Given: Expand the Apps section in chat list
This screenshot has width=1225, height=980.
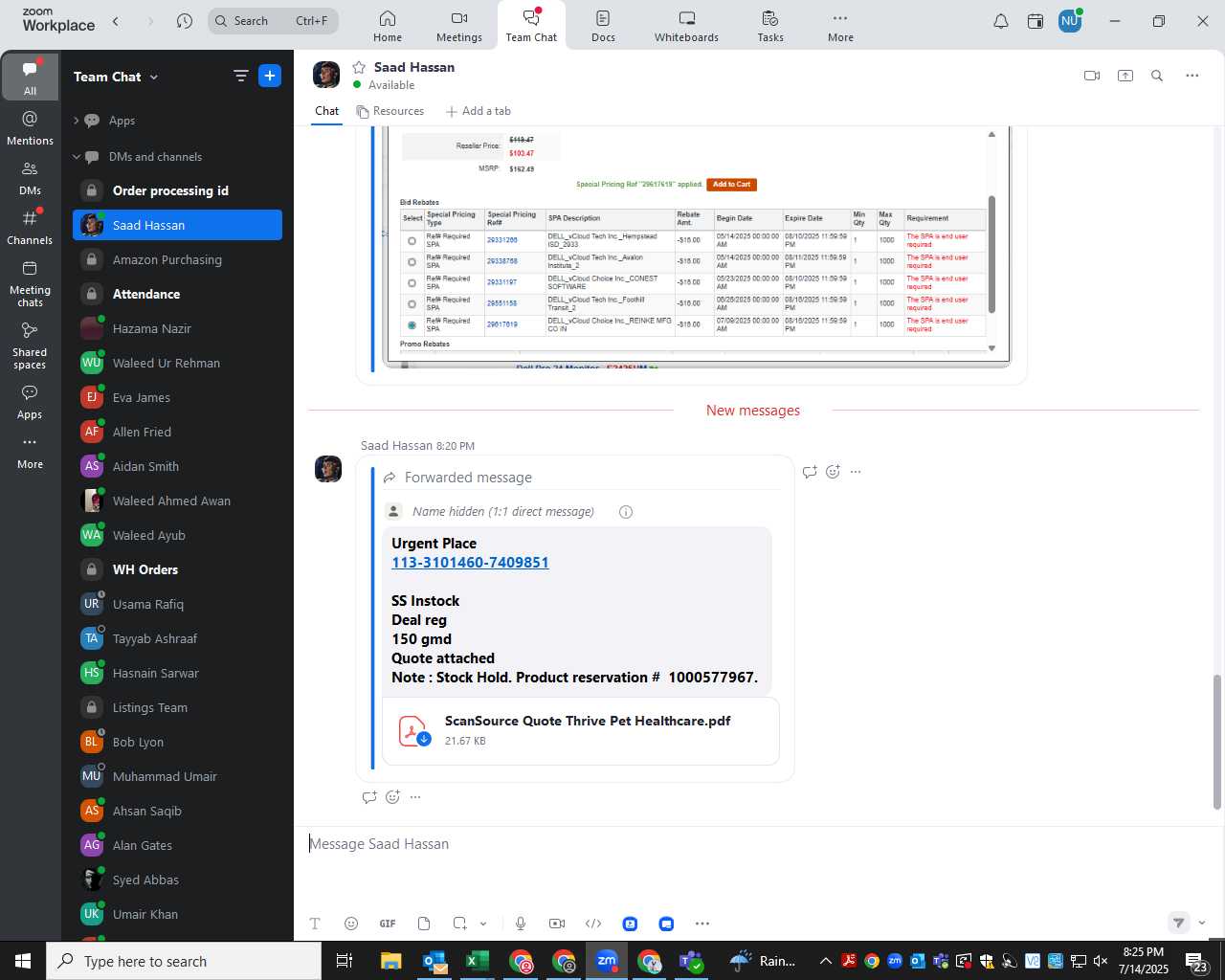Looking at the screenshot, I should click(x=77, y=121).
